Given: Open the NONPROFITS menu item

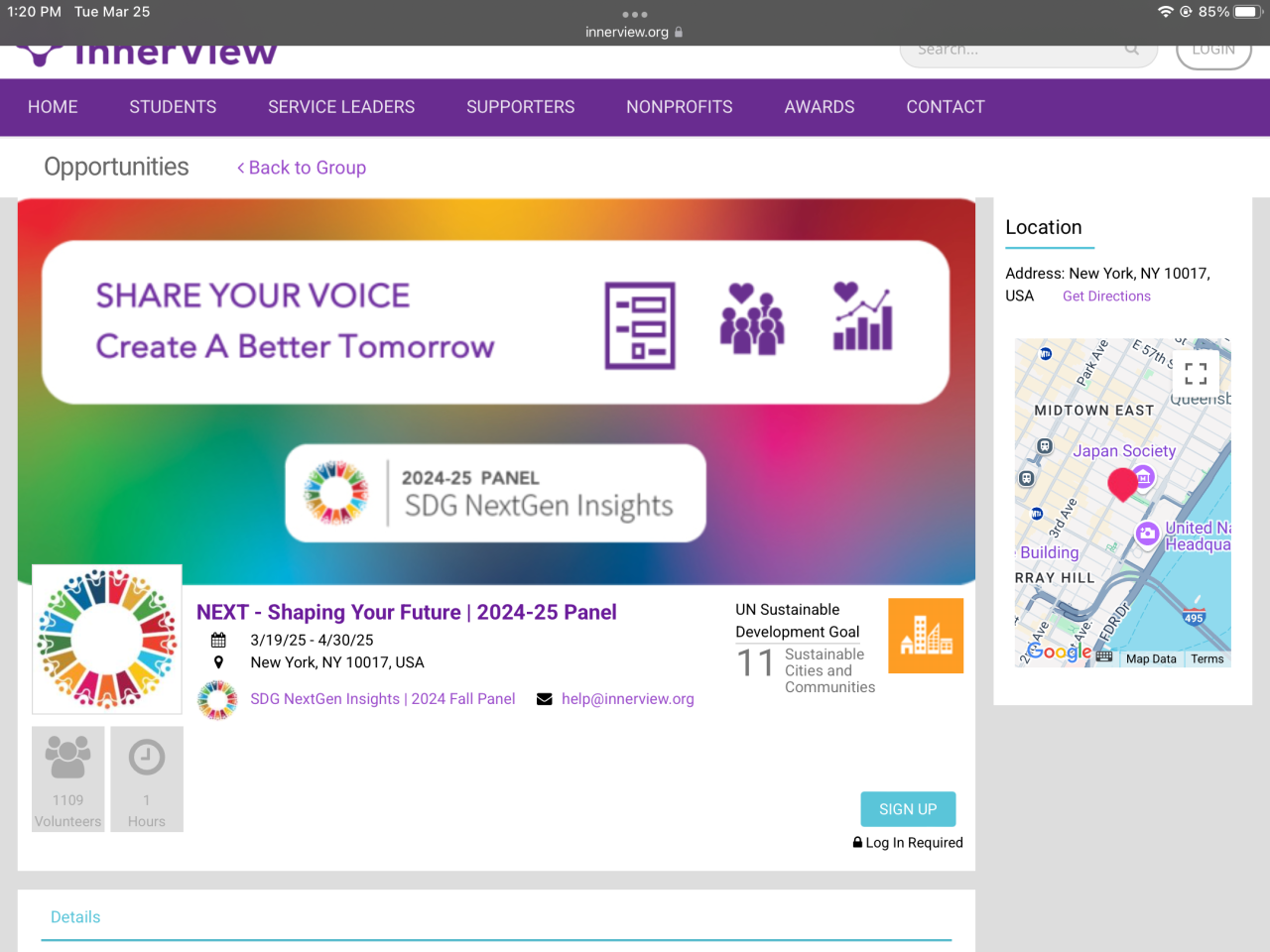Looking at the screenshot, I should click(680, 107).
